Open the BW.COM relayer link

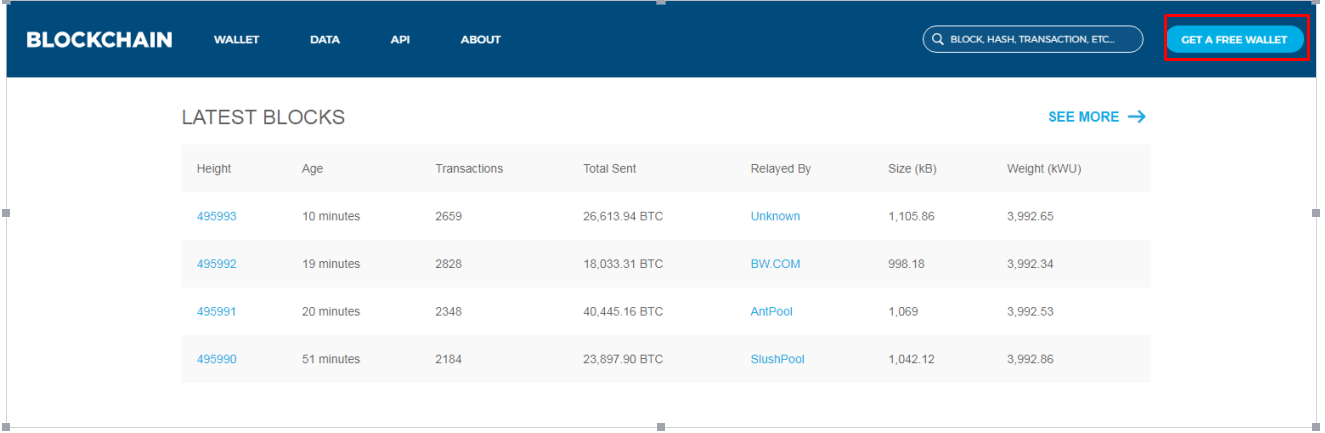[x=775, y=264]
